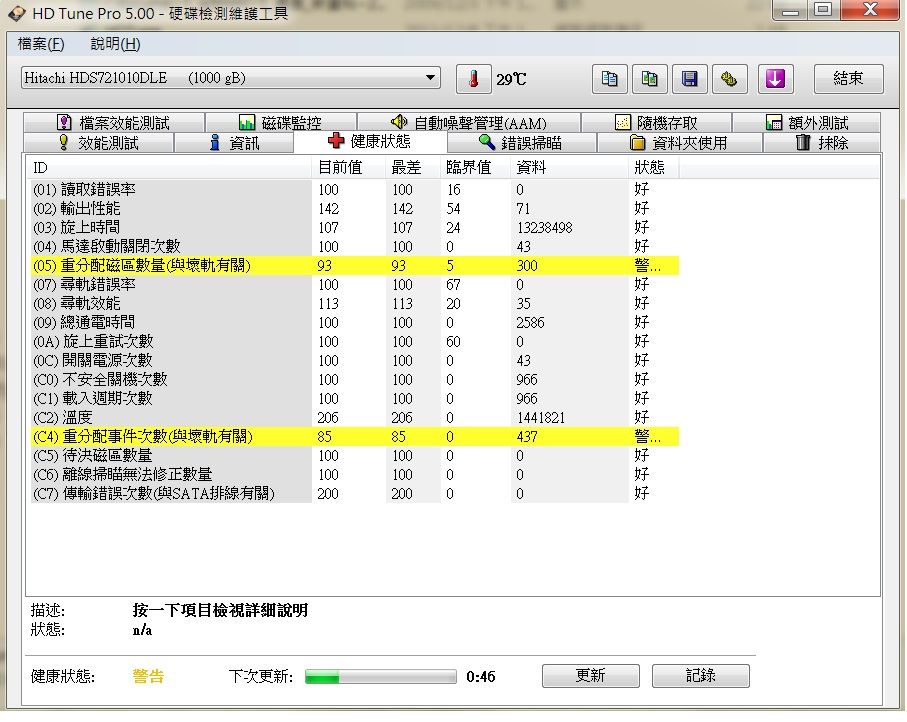
Task: Select the (C1) 載入週期次數 row
Action: coord(355,399)
